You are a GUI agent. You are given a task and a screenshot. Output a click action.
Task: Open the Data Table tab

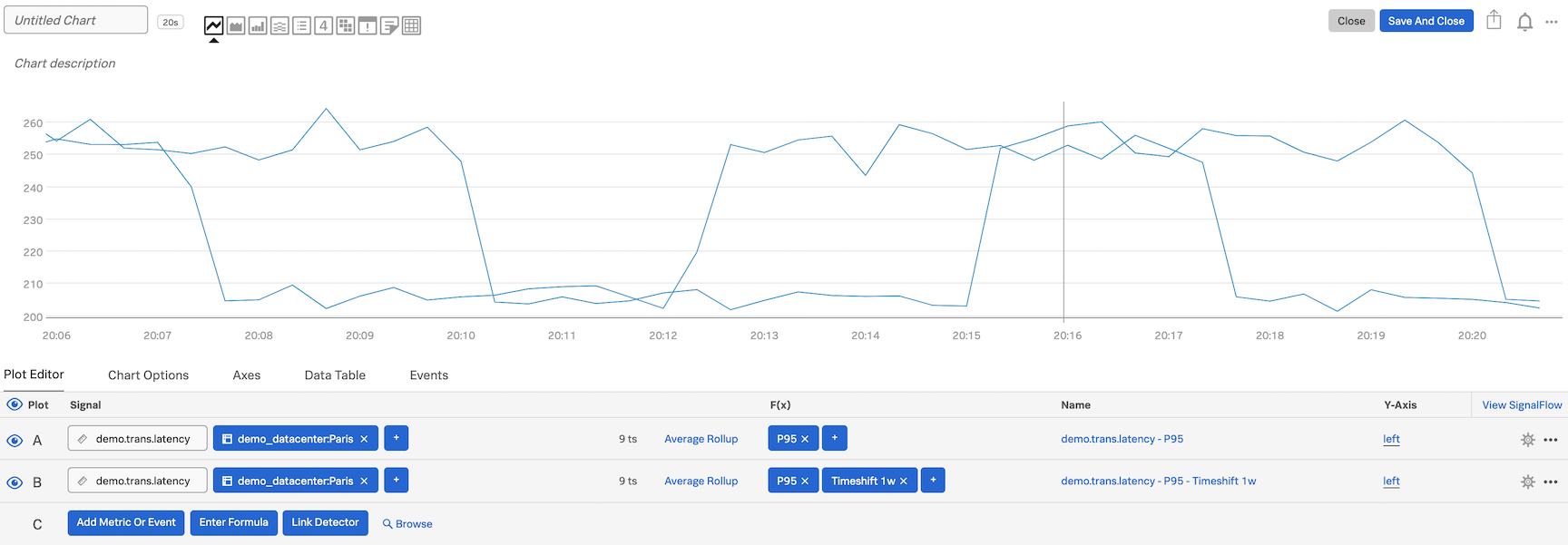pyautogui.click(x=335, y=375)
